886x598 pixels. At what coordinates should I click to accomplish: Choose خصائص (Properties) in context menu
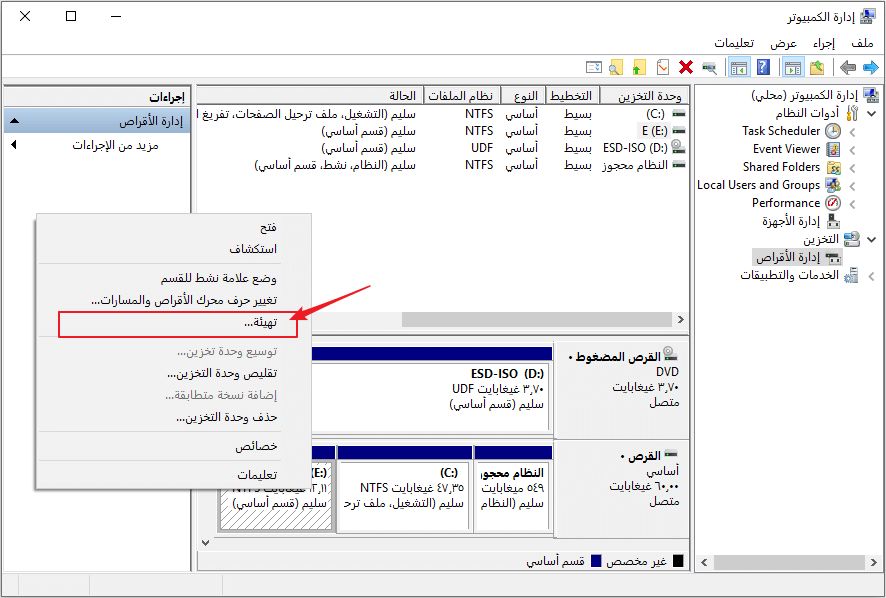click(175, 447)
